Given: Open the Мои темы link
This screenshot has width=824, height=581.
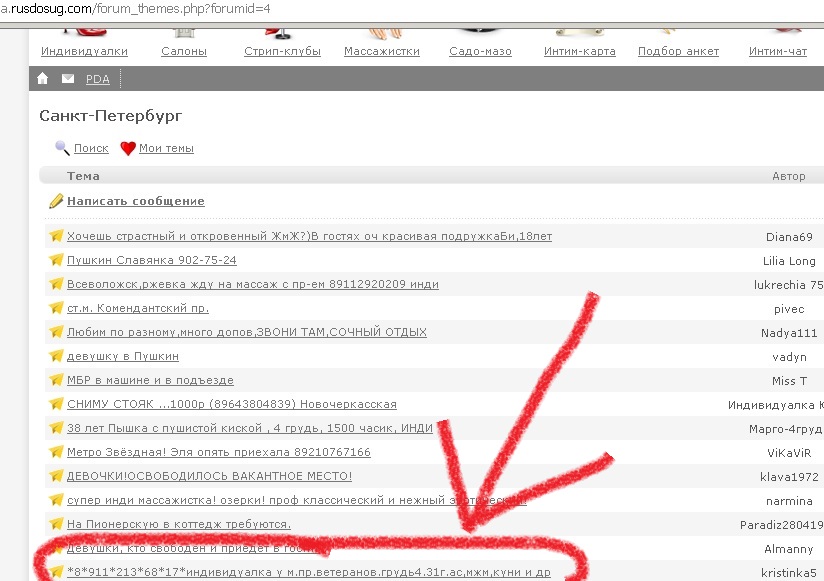Looking at the screenshot, I should (x=166, y=148).
